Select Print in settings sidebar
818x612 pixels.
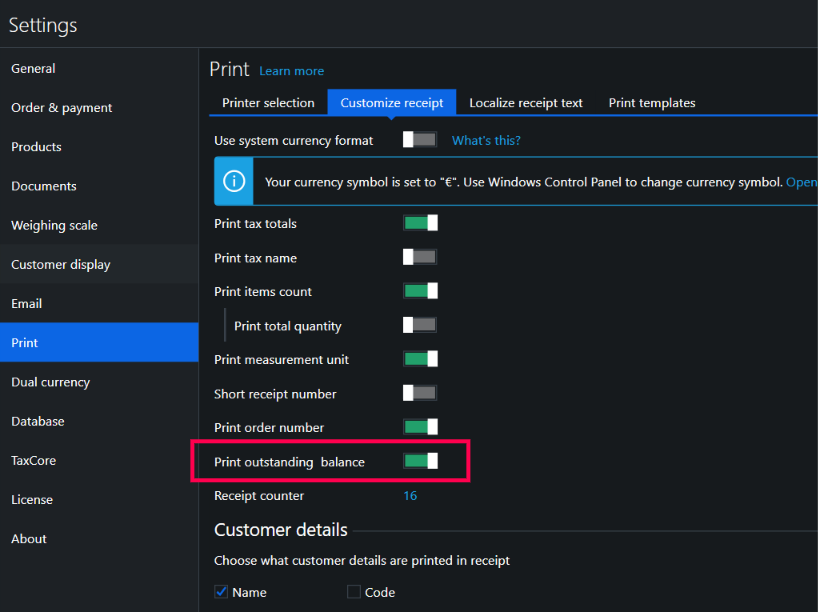click(x=99, y=342)
